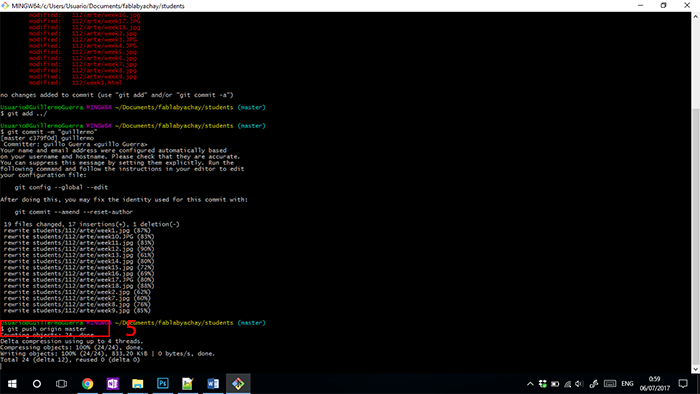Open Notepad++ from the taskbar
700x394 pixels.
click(188, 384)
